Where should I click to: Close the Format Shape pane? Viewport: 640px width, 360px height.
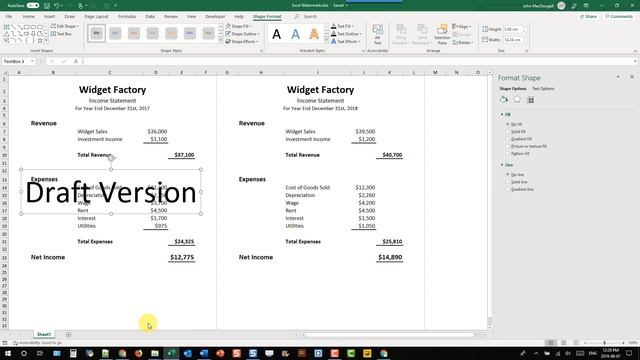pos(632,77)
